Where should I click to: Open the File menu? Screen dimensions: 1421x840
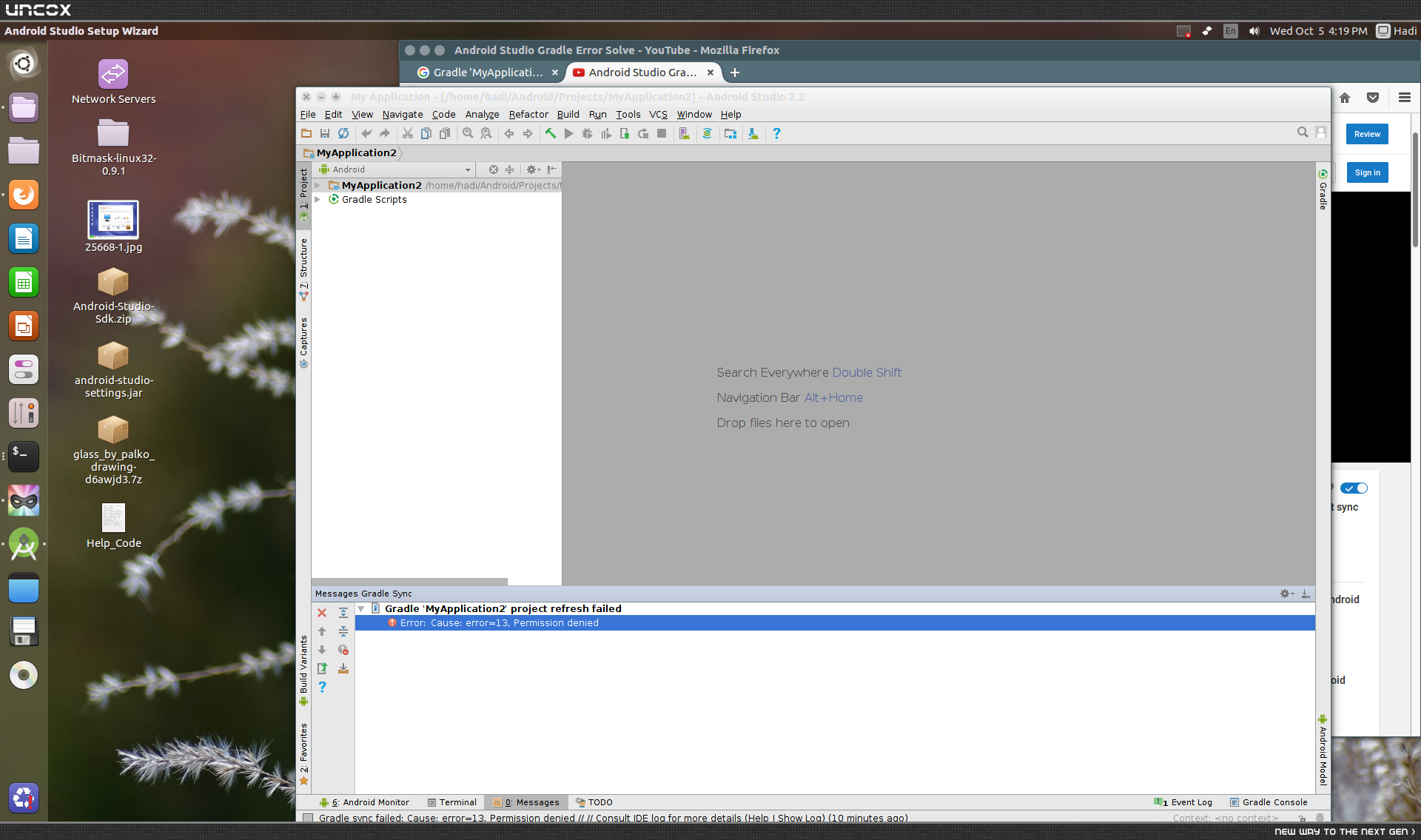click(x=308, y=115)
